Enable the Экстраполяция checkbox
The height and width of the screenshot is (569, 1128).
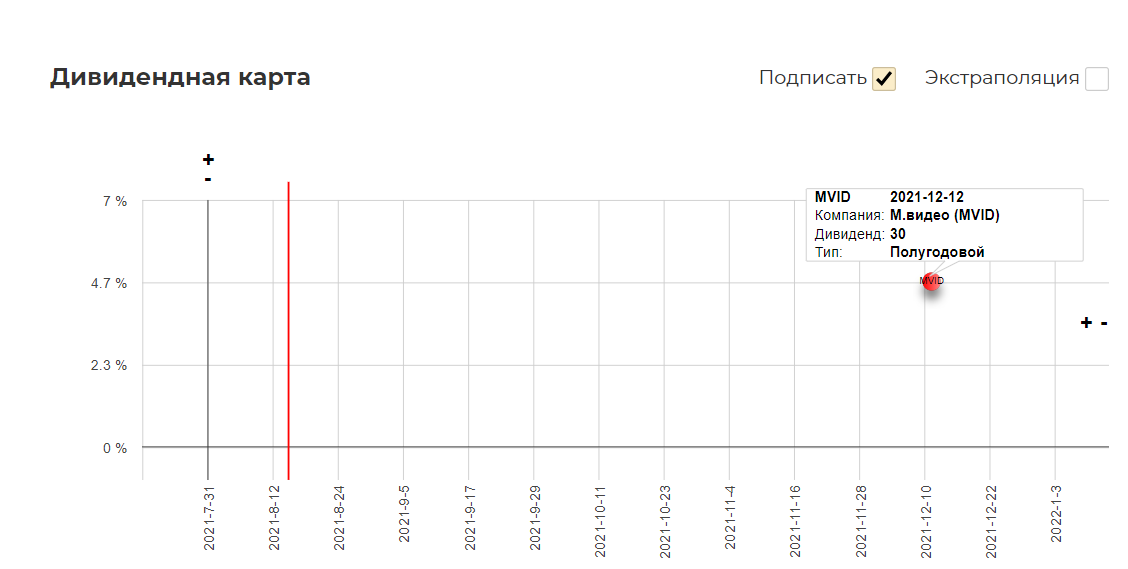tap(1096, 78)
